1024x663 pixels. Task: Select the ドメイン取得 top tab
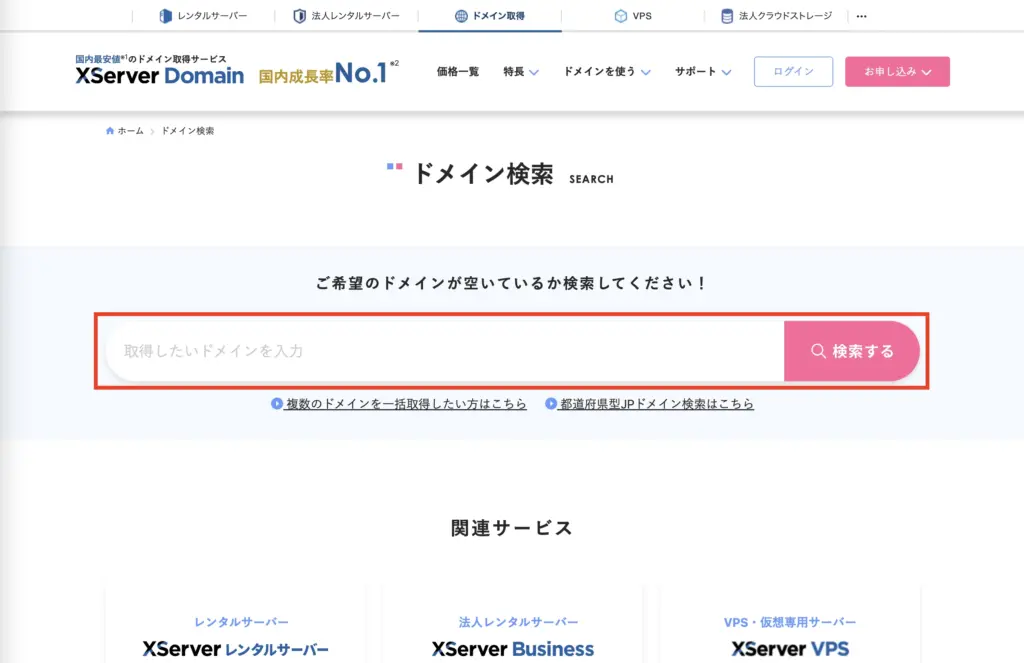pyautogui.click(x=490, y=16)
